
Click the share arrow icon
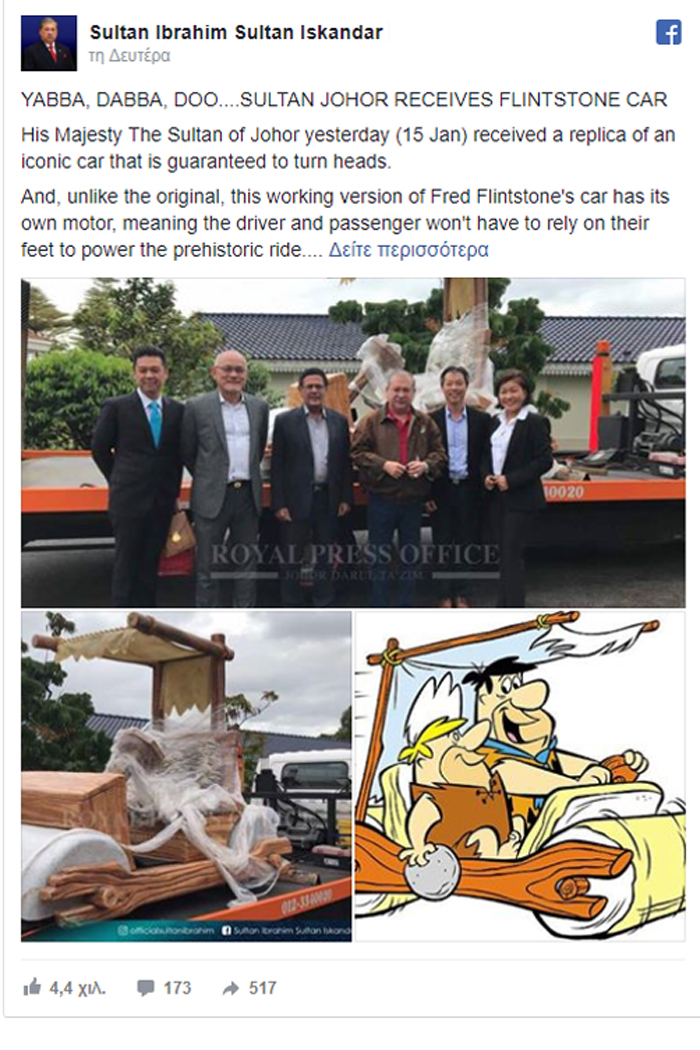tap(230, 988)
